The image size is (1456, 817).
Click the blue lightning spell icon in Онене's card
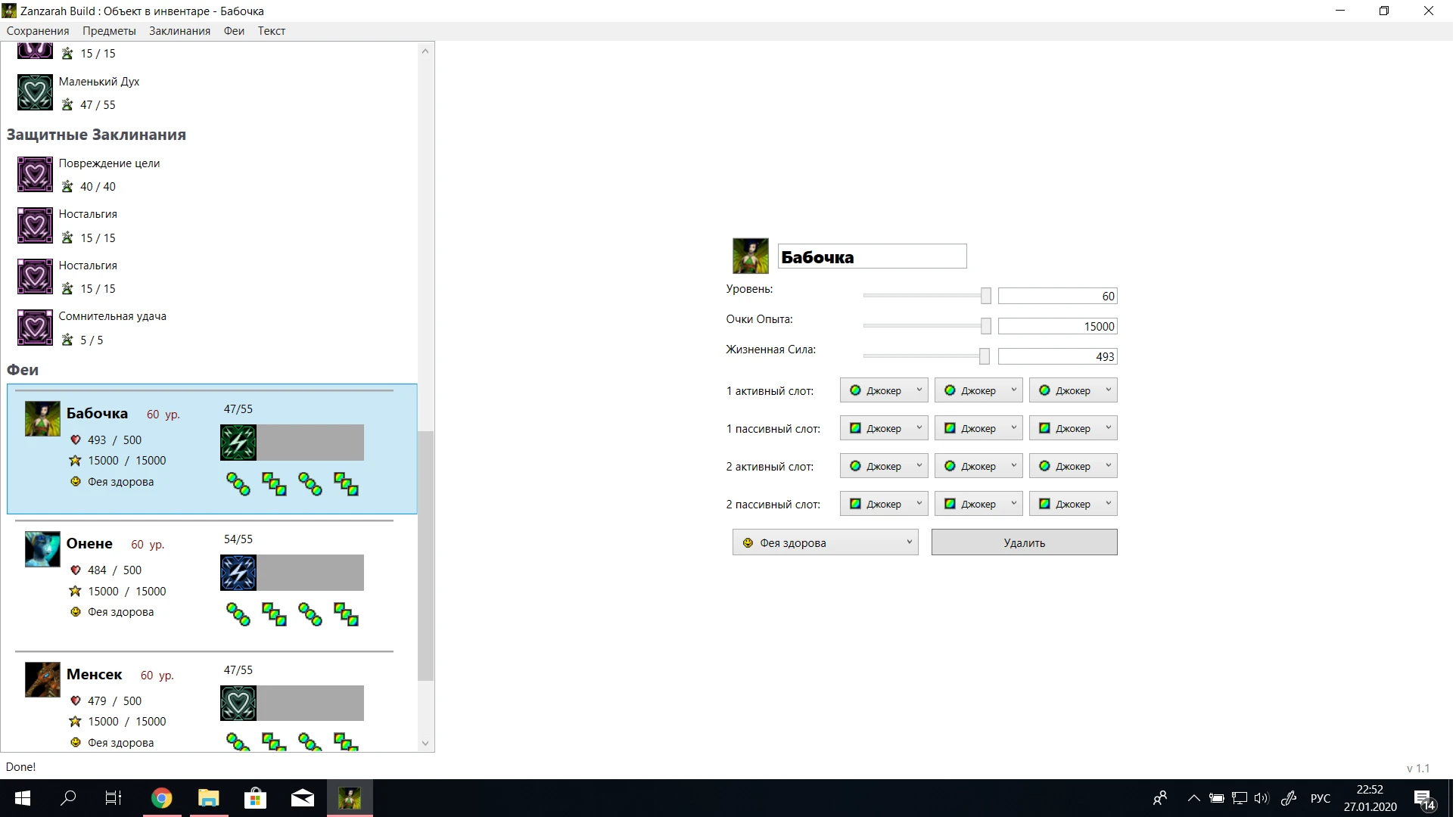pos(238,573)
